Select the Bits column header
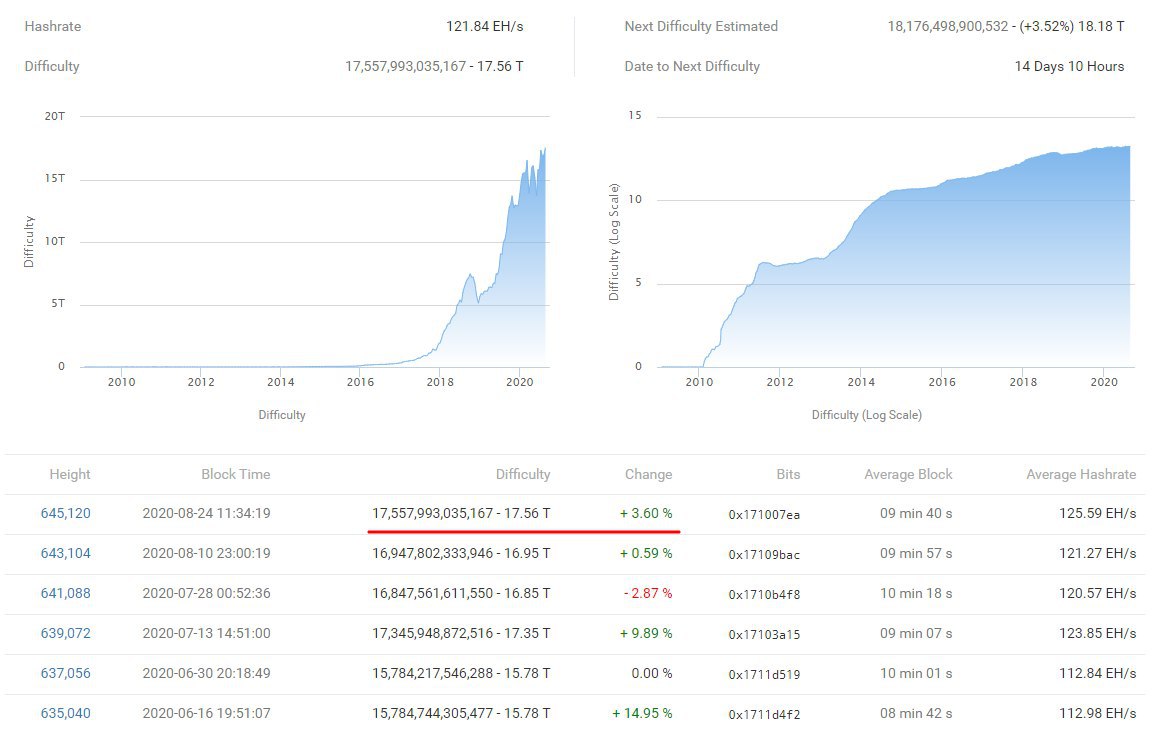This screenshot has height=734, width=1157. click(x=788, y=474)
